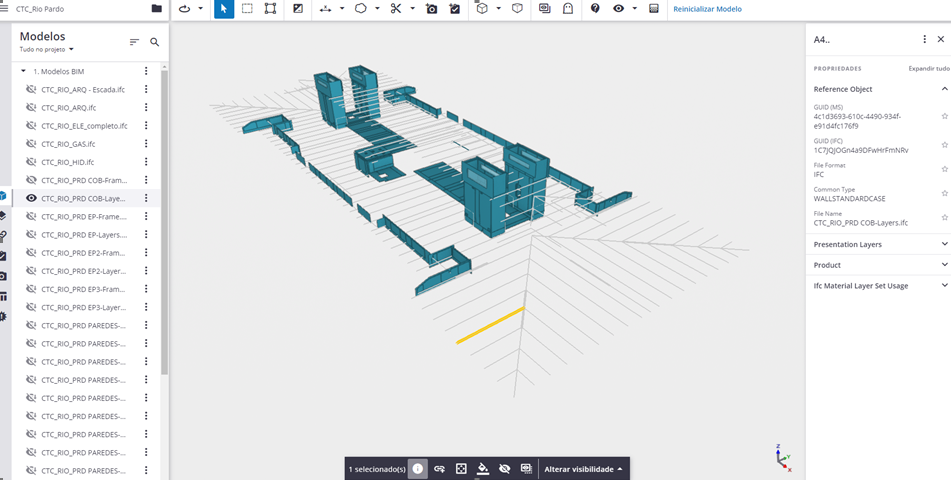This screenshot has width=951, height=480.
Task: Open options menu for CTC_RIO_ARQ.ifc
Action: point(146,108)
